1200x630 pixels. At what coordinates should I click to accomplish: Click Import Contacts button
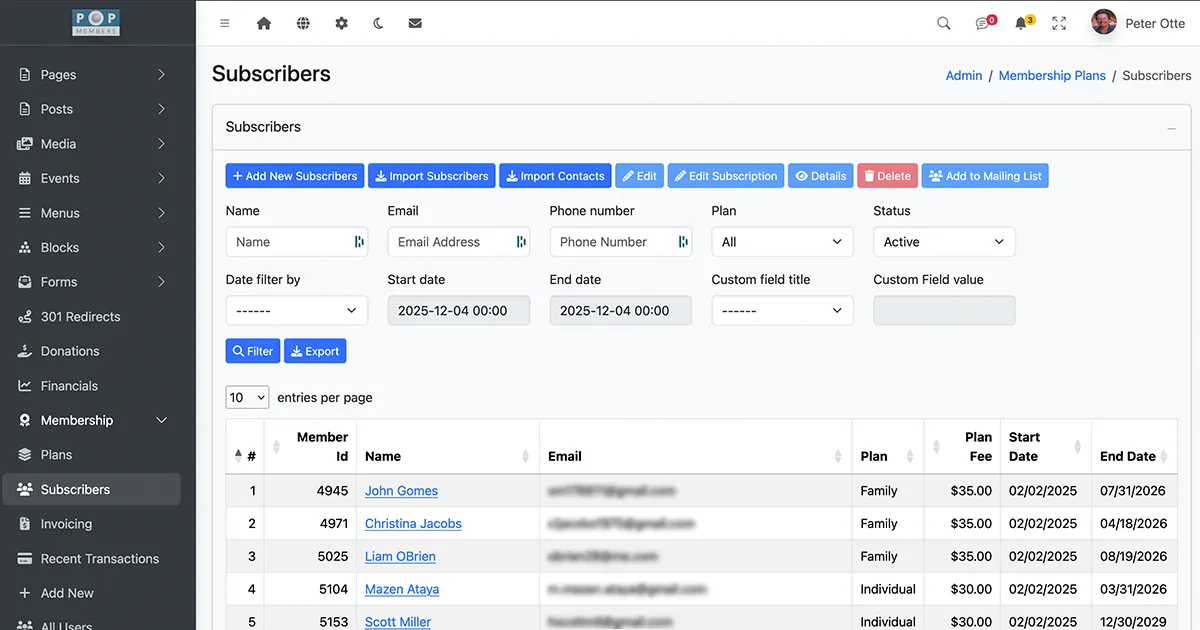coord(555,176)
